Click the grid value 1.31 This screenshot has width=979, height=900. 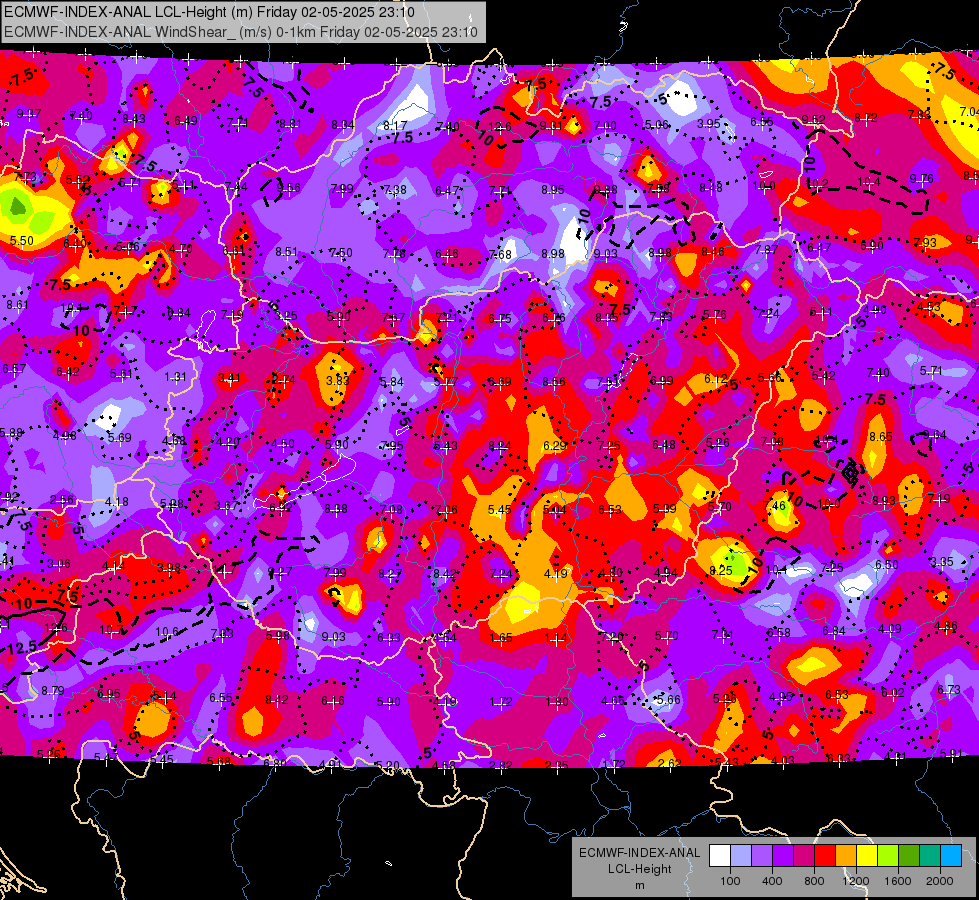[175, 377]
